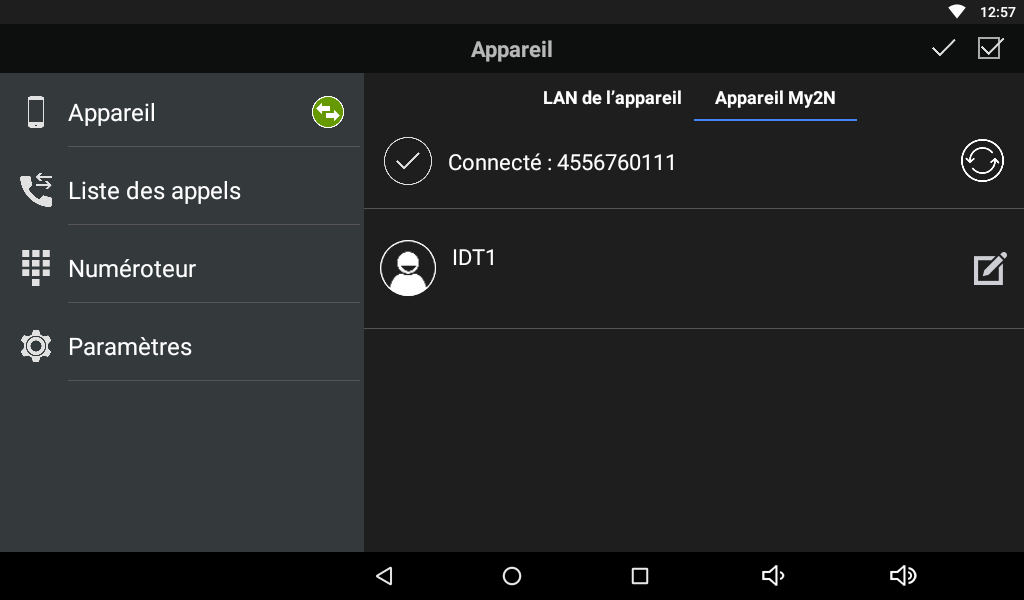Switch to LAN de l'appareil tab
This screenshot has height=600, width=1024.
click(612, 98)
